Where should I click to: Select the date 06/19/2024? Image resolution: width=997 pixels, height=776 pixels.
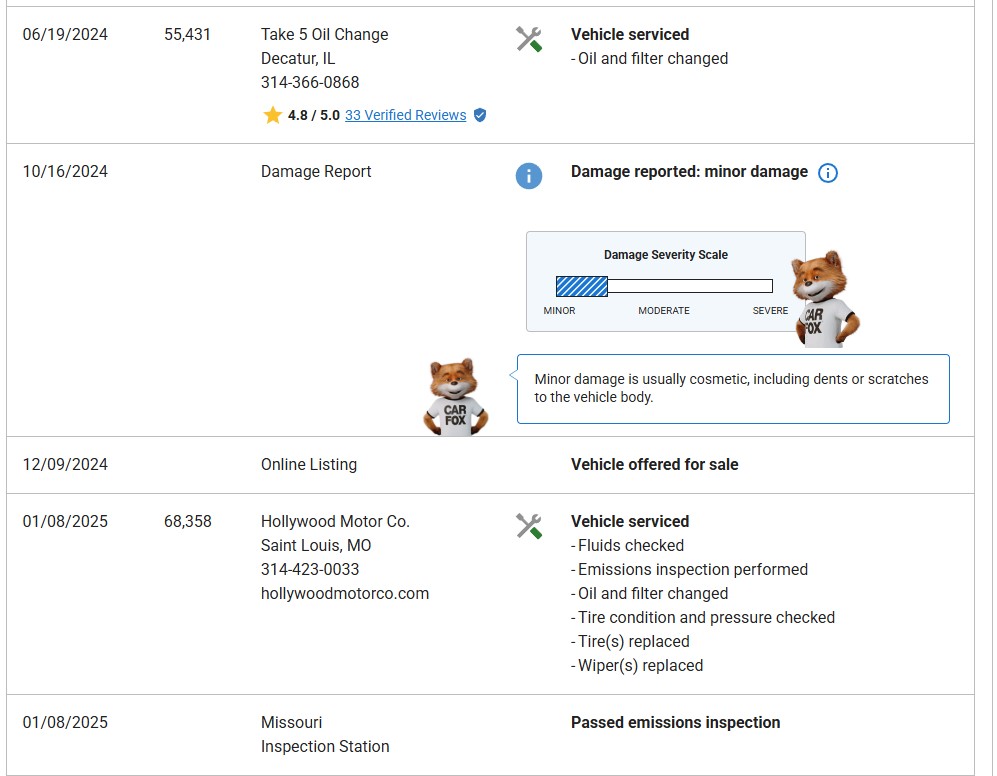[65, 34]
